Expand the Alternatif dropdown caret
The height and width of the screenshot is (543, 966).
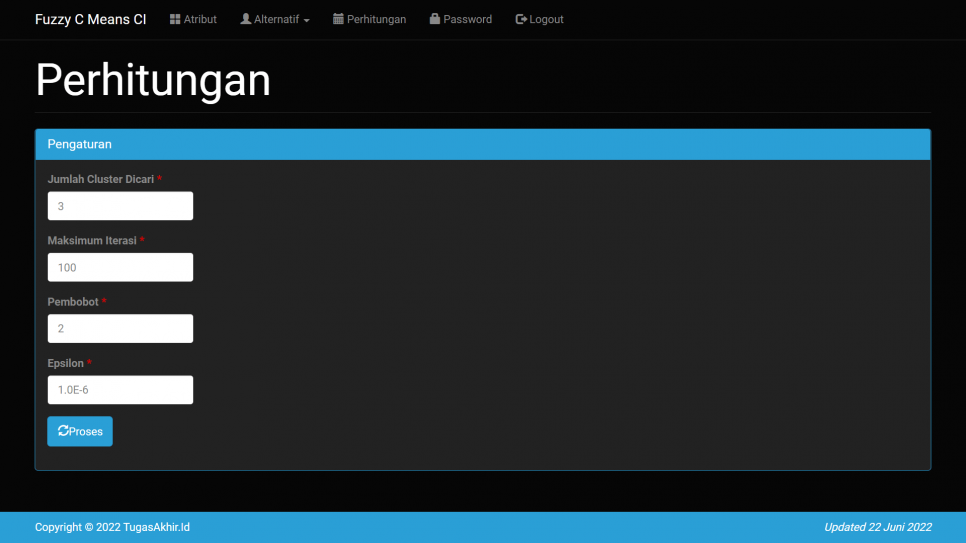click(306, 20)
